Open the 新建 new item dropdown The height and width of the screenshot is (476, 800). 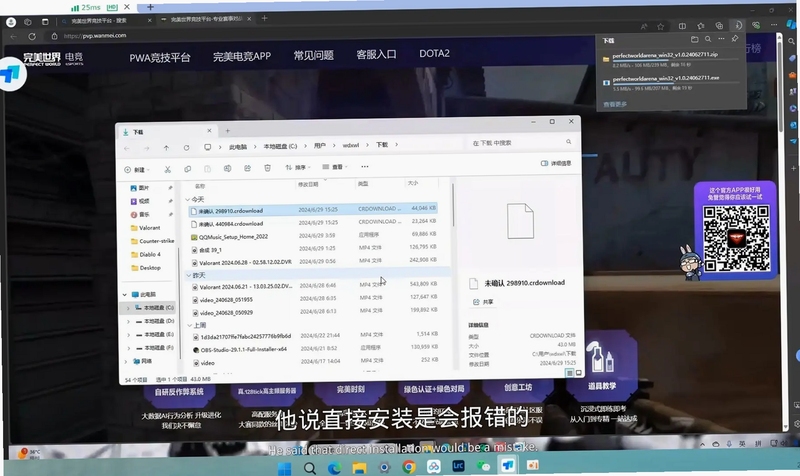click(x=137, y=169)
